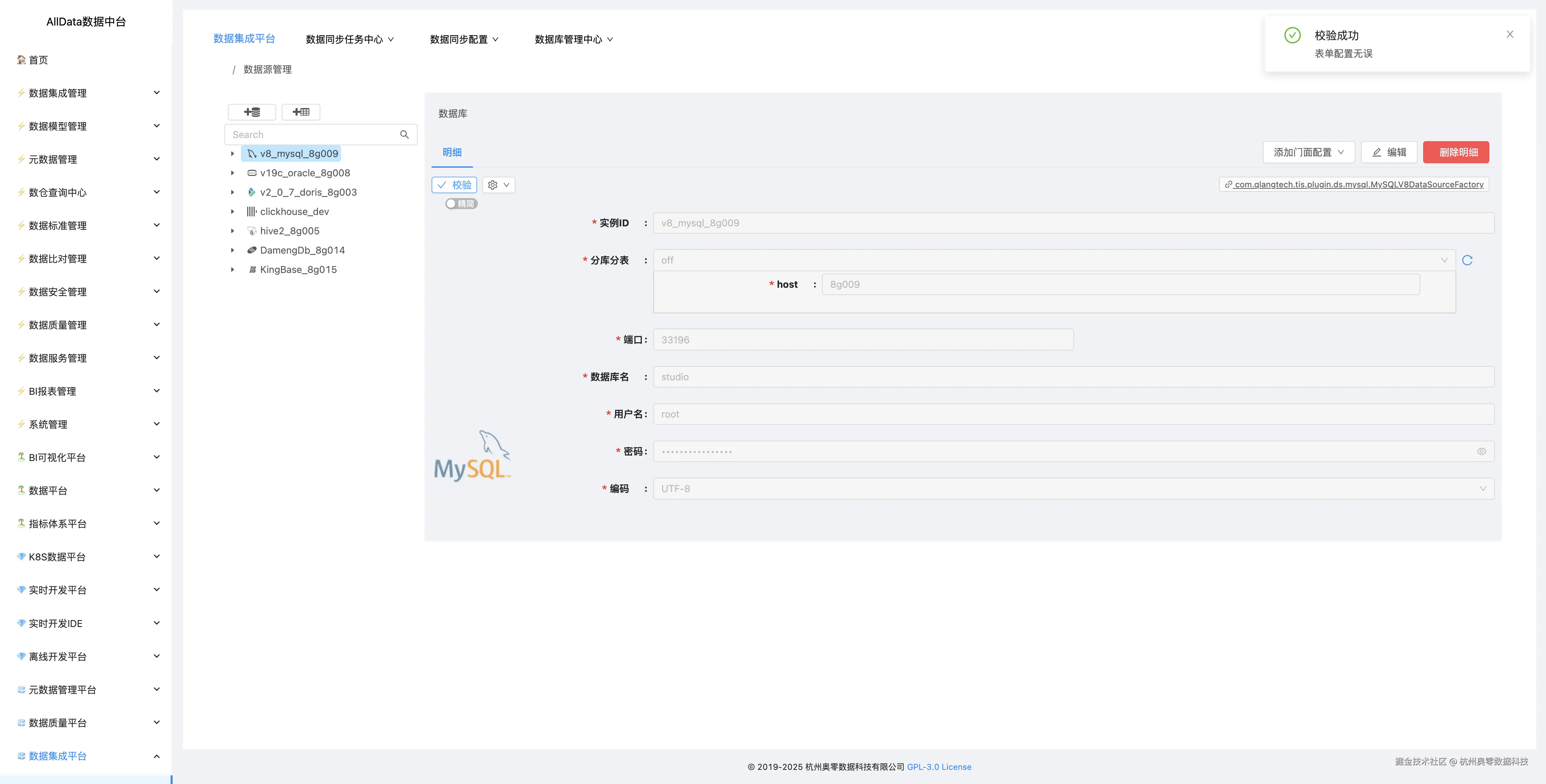1546x784 pixels.
Task: Expand the clickhouse_dev tree node
Action: [233, 211]
